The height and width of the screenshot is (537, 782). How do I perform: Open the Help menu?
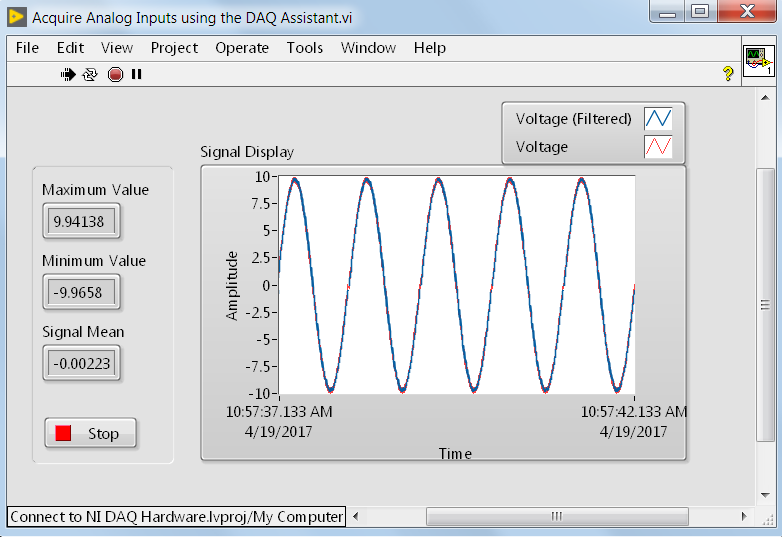[x=430, y=48]
